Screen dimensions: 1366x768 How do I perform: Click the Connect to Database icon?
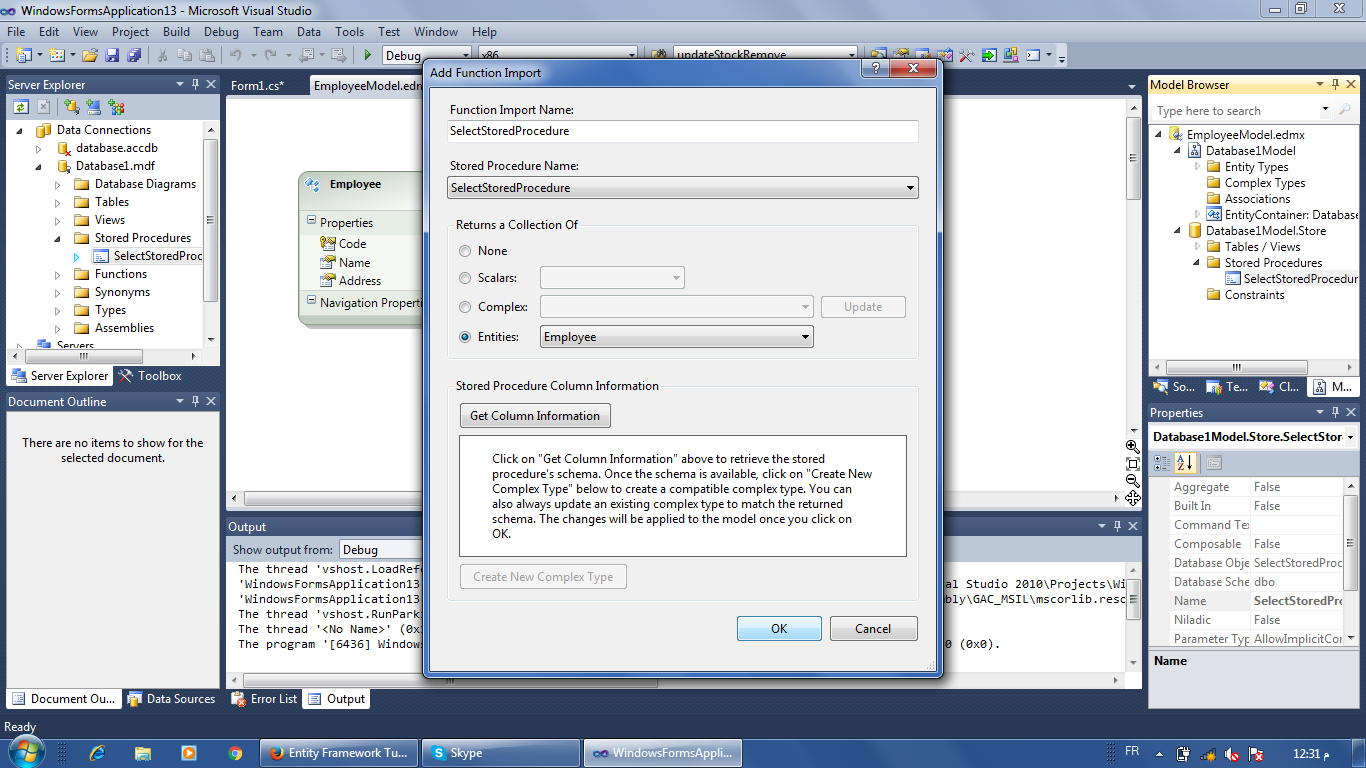(x=70, y=106)
